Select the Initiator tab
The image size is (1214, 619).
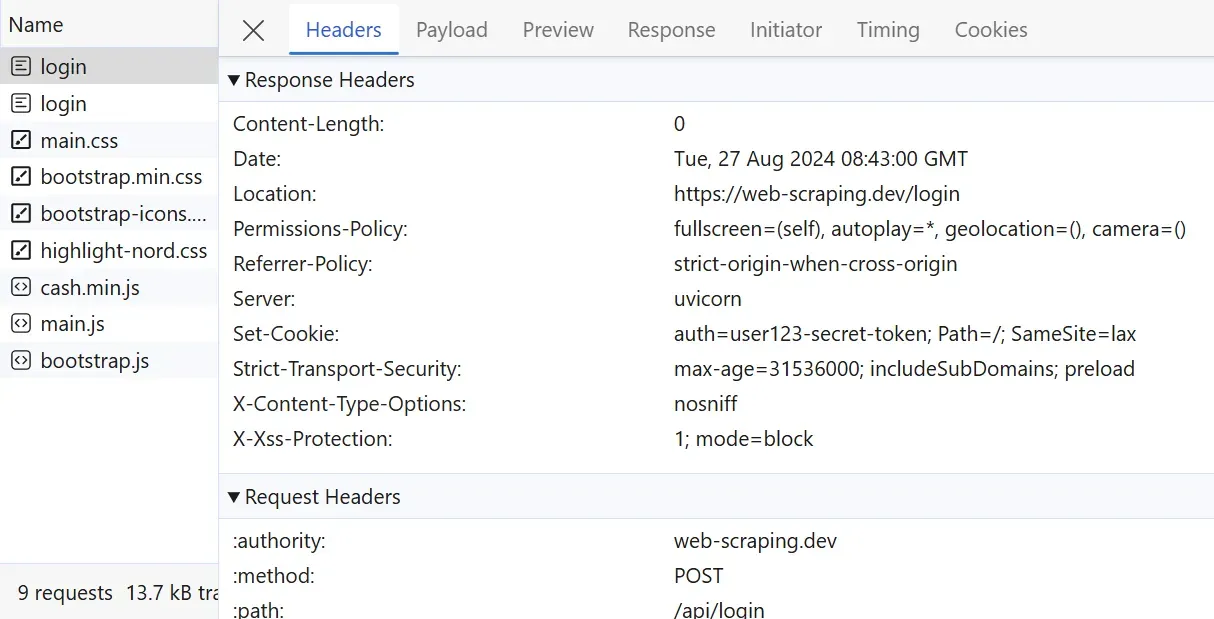tap(785, 30)
